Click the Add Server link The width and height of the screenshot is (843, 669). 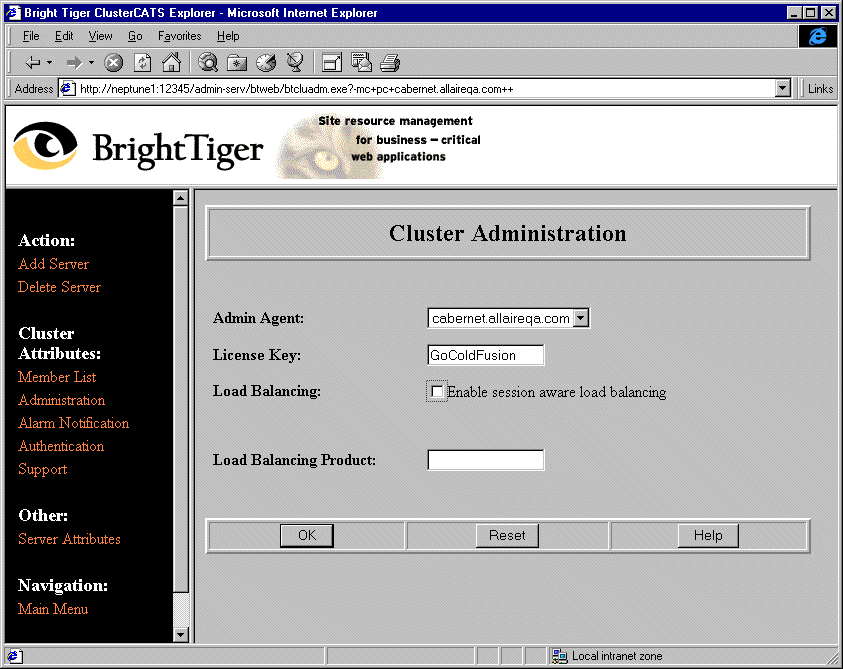[53, 264]
